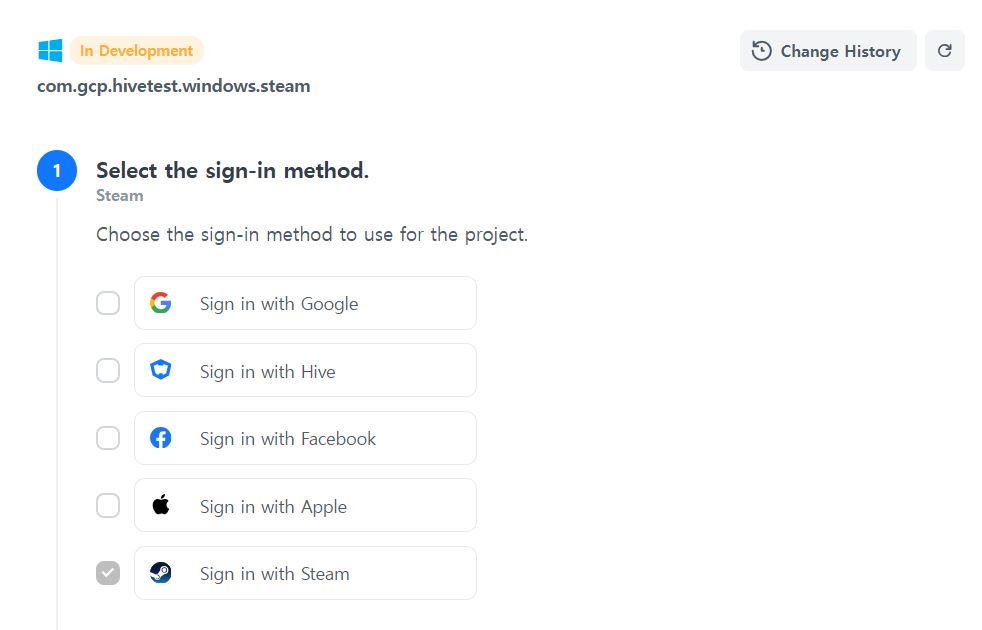Choose the Sign in with Facebook button
982x630 pixels.
[305, 438]
